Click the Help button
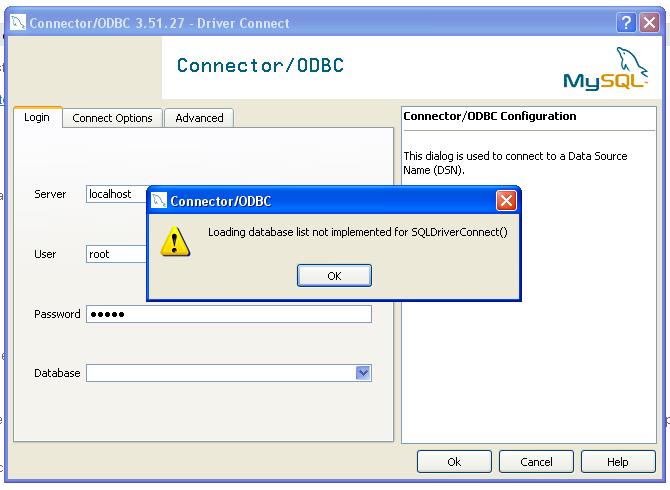This screenshot has height=490, width=670. tap(617, 462)
